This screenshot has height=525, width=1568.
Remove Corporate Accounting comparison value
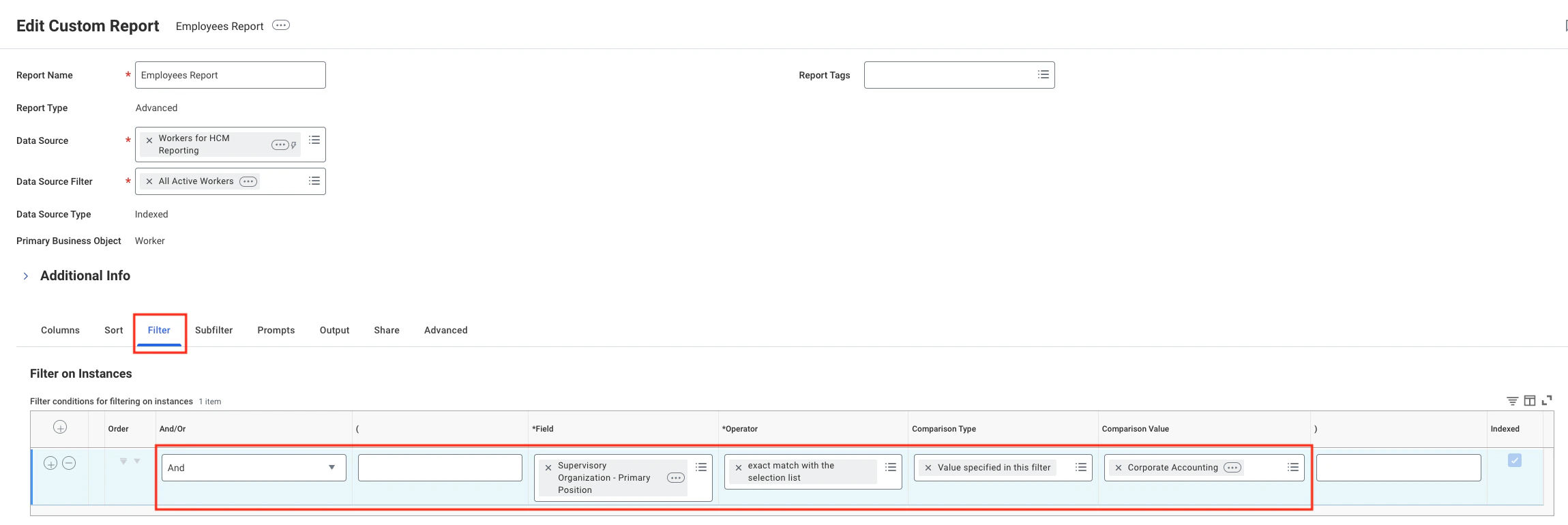pos(1119,468)
